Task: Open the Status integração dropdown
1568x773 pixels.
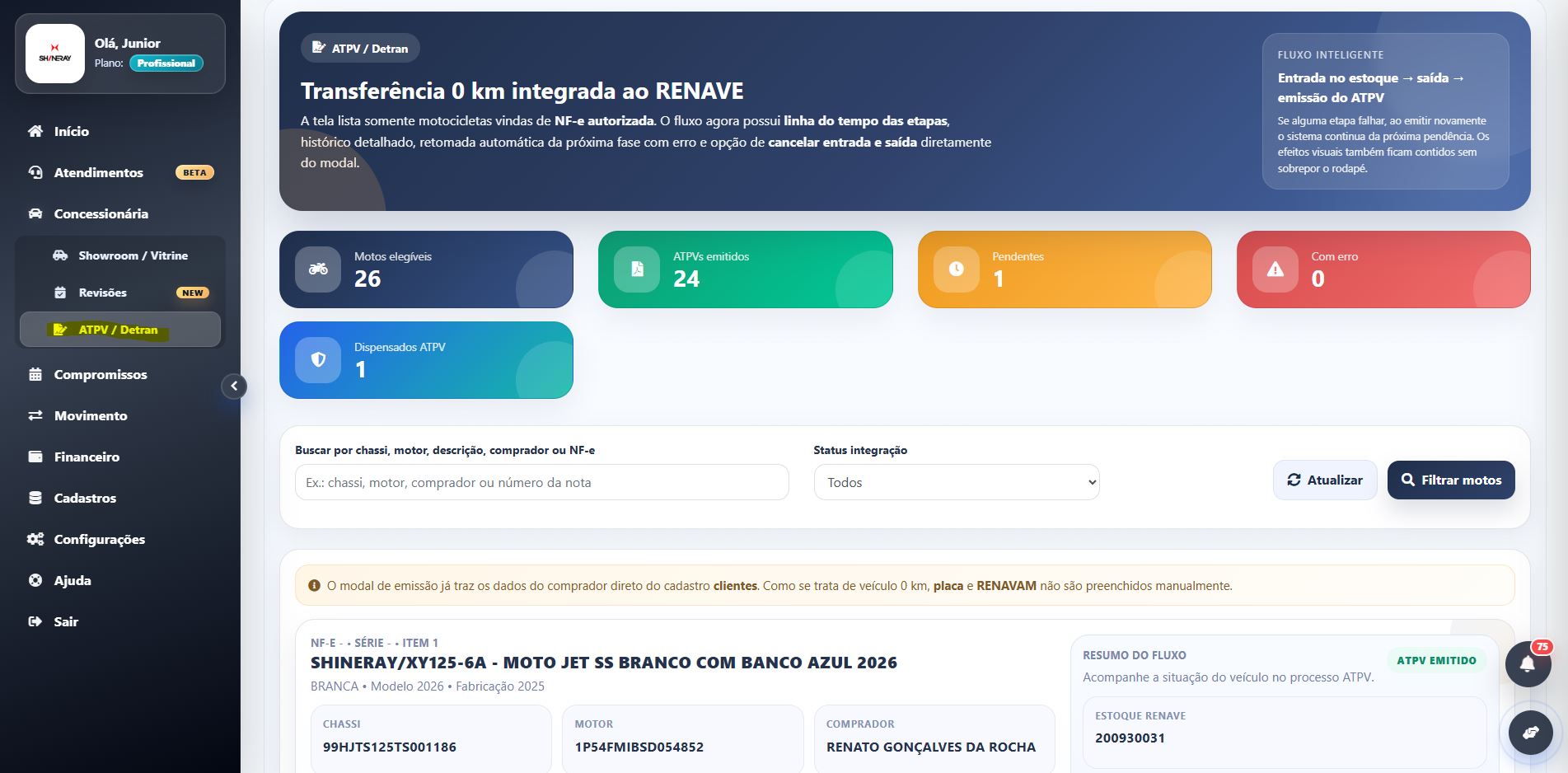Action: point(957,482)
